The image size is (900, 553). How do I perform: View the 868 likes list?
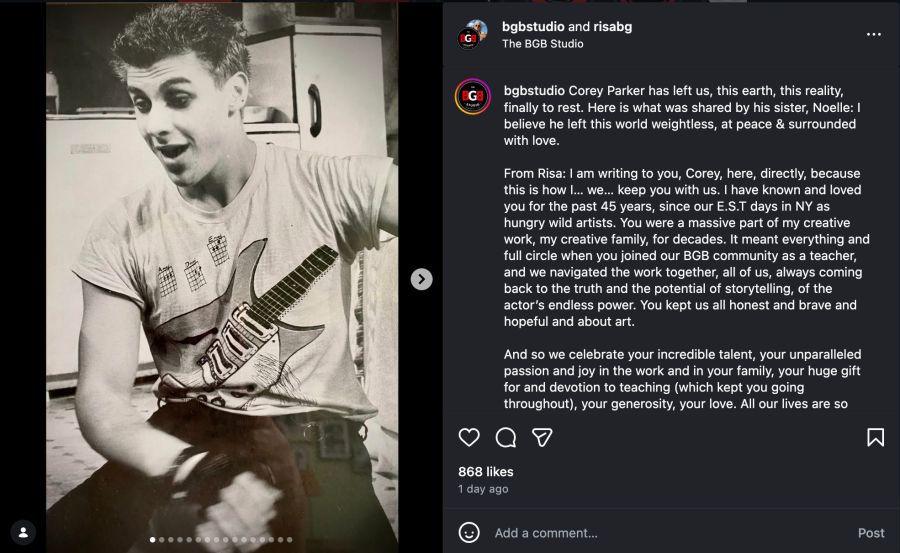pyautogui.click(x=486, y=471)
